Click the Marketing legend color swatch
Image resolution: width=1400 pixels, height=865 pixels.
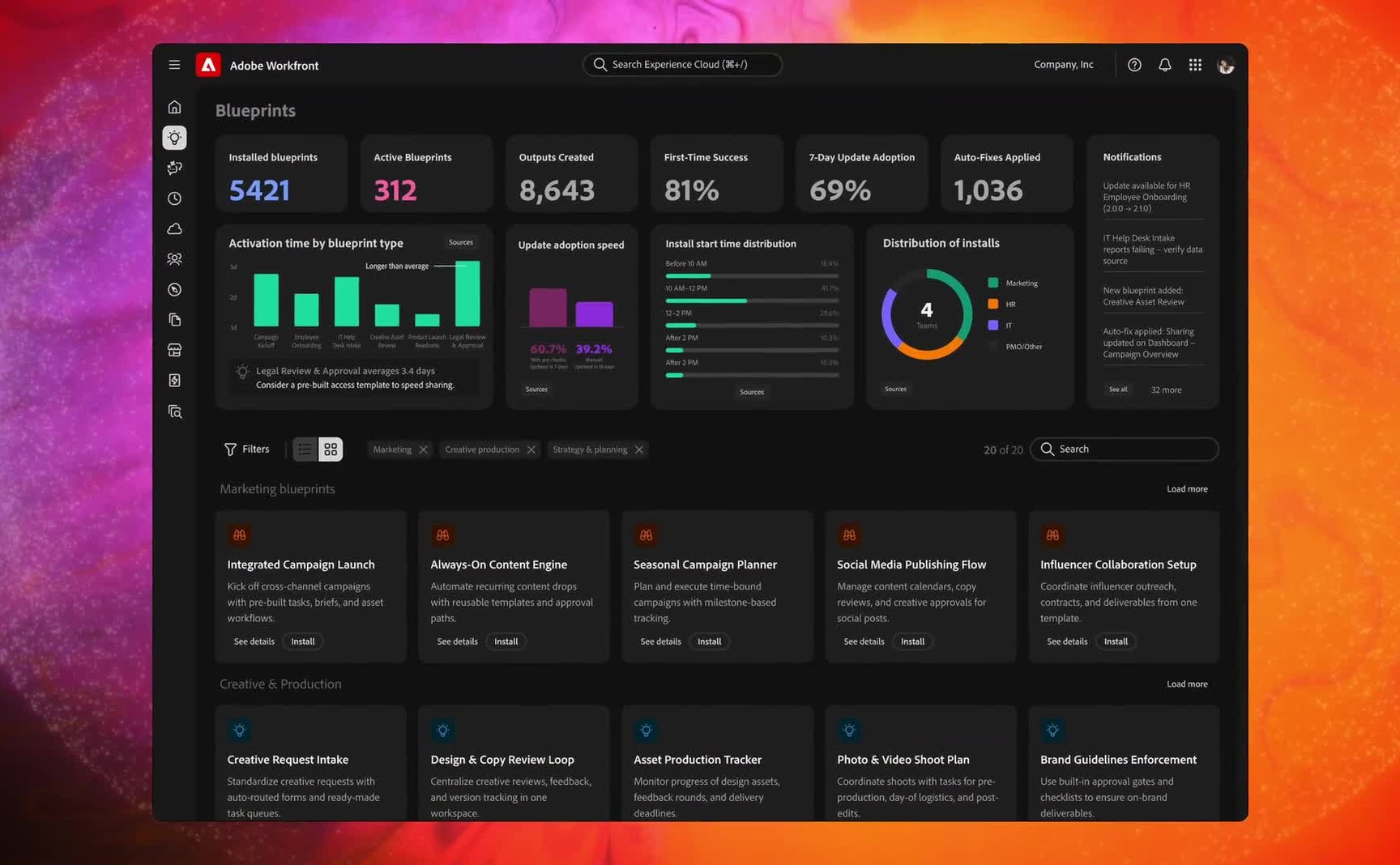pyautogui.click(x=992, y=283)
